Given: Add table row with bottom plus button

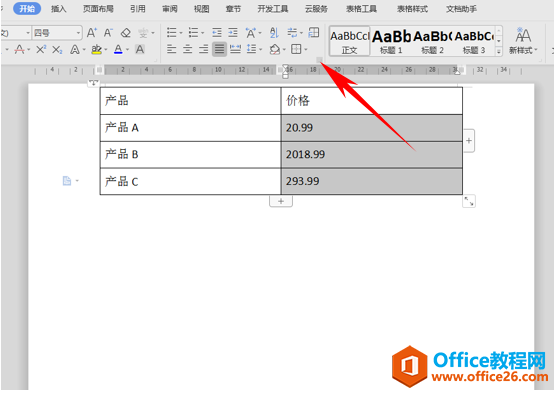Looking at the screenshot, I should [281, 201].
